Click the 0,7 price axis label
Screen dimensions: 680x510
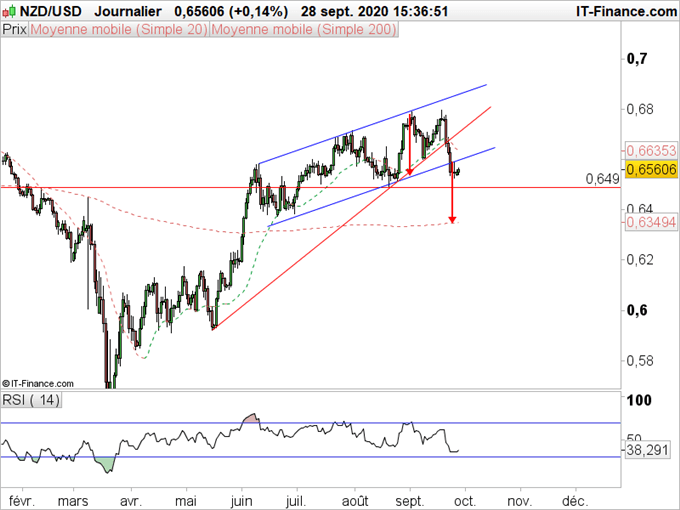click(x=637, y=58)
